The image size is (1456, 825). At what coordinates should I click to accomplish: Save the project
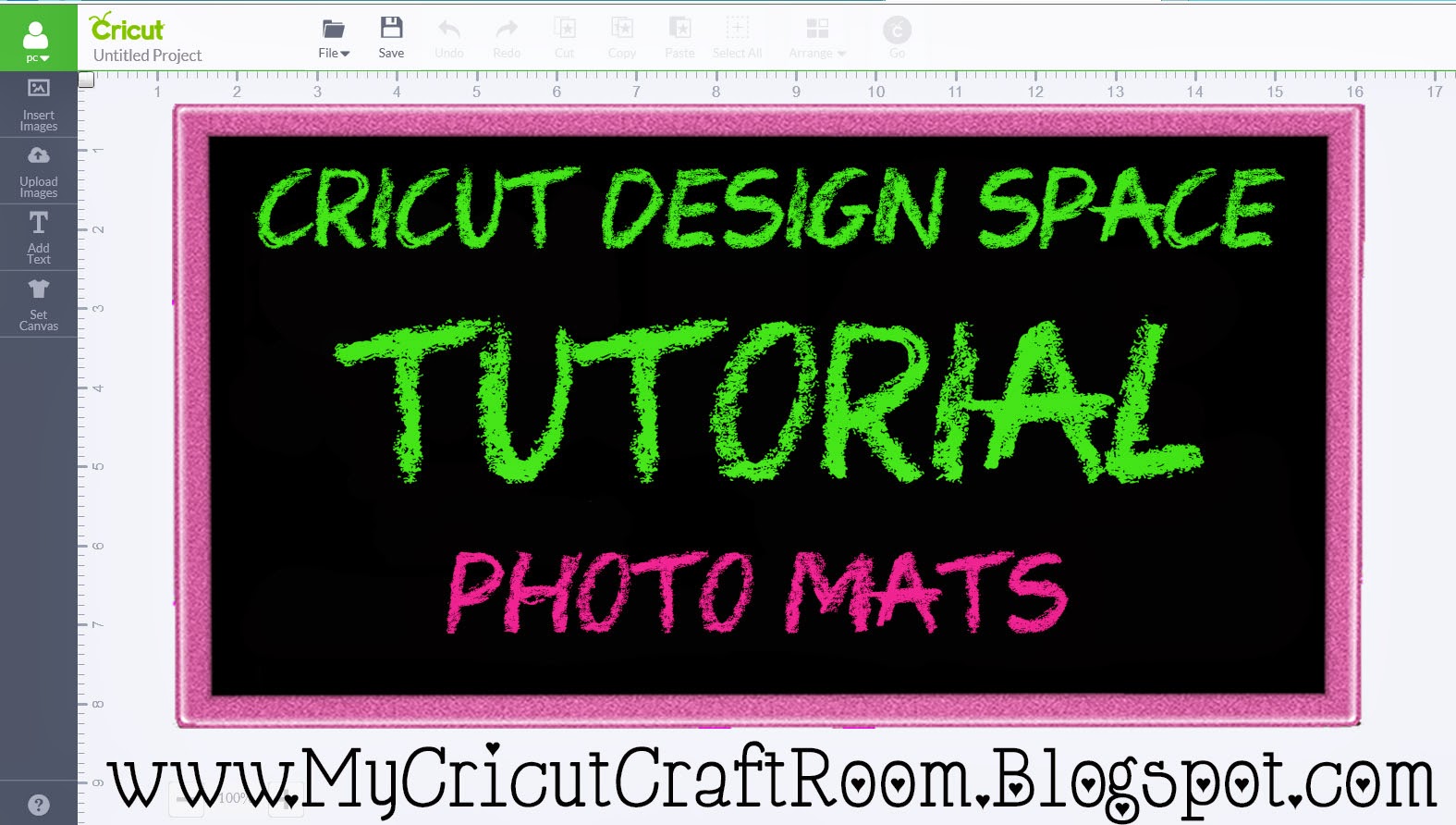[391, 39]
